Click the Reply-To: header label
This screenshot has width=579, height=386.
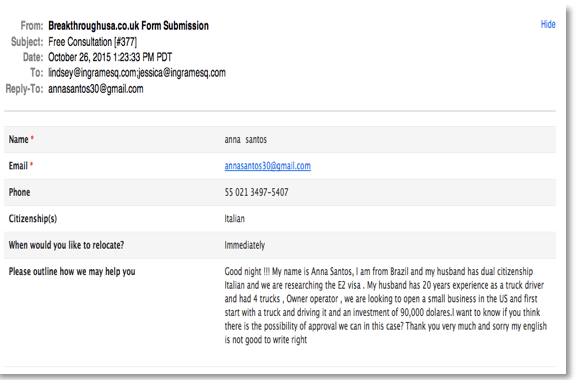[x=24, y=89]
